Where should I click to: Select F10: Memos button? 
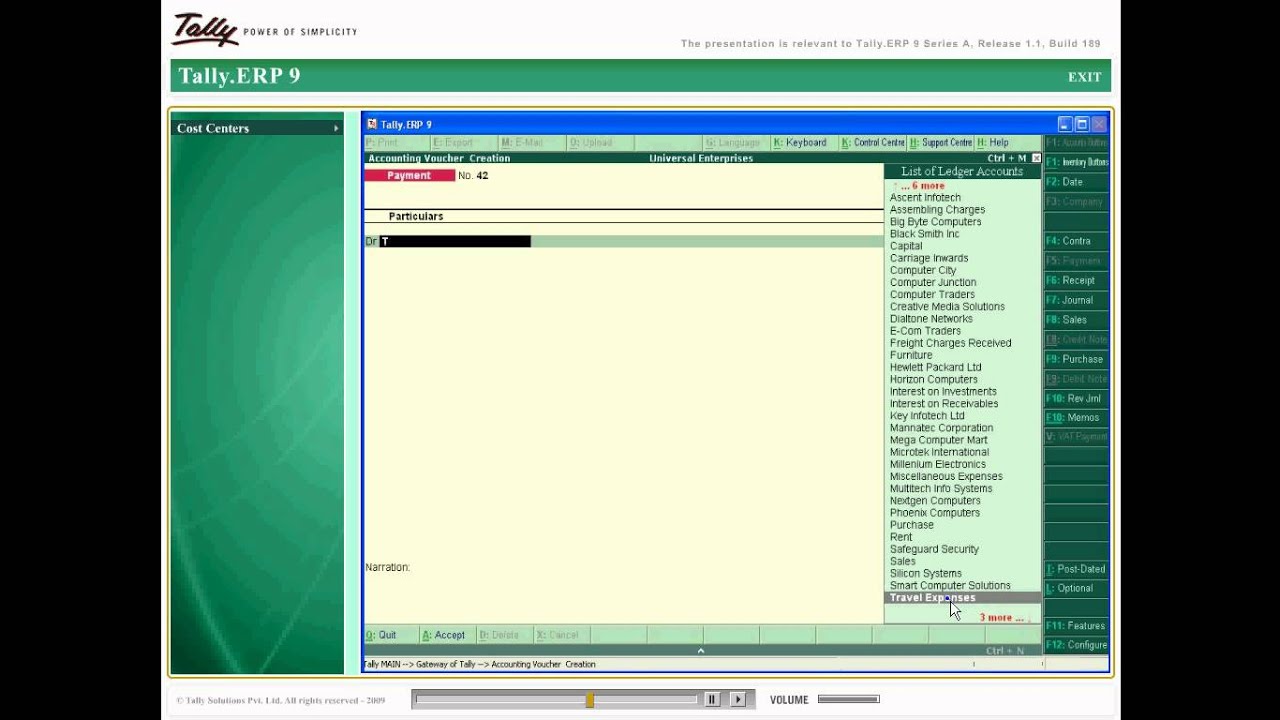coord(1076,418)
